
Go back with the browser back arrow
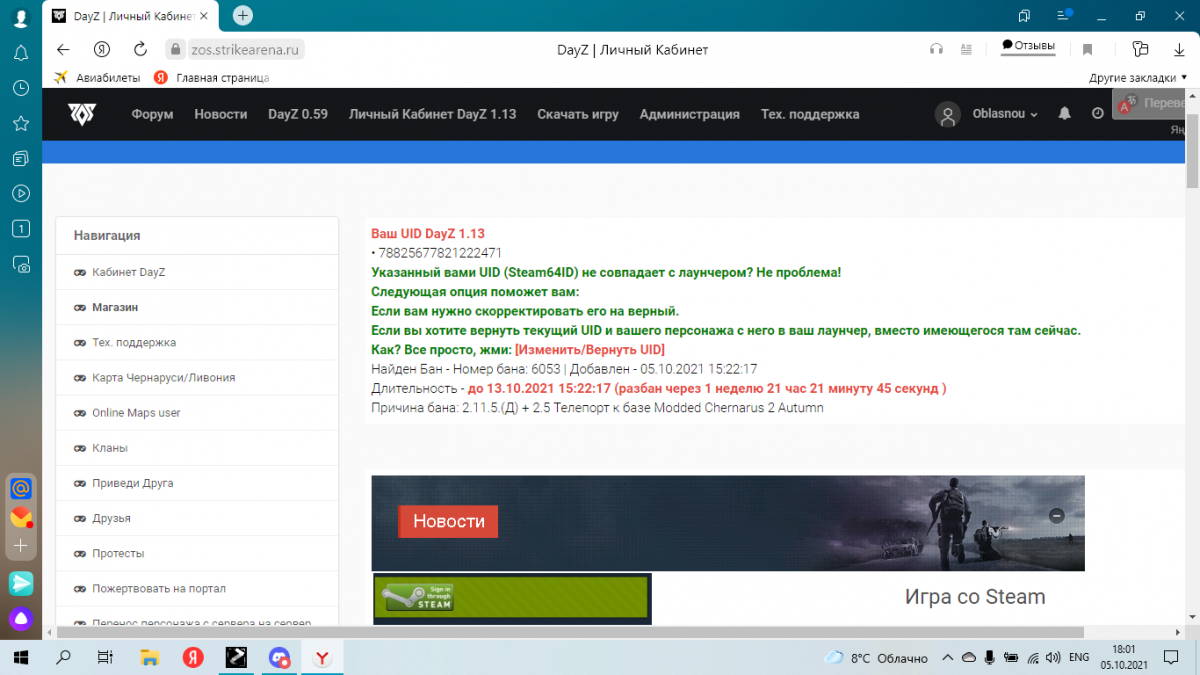(63, 49)
